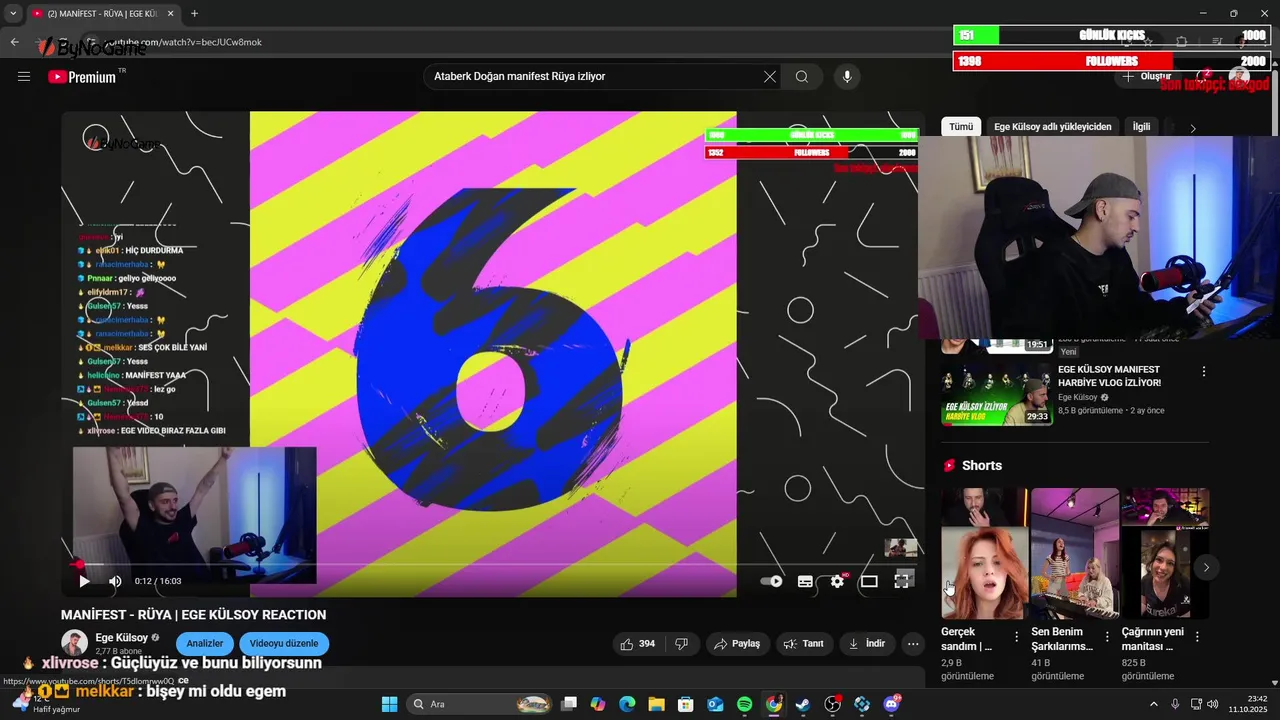Image resolution: width=1280 pixels, height=720 pixels.
Task: Open options menu for Harbiye Vlog video
Action: pos(1204,372)
